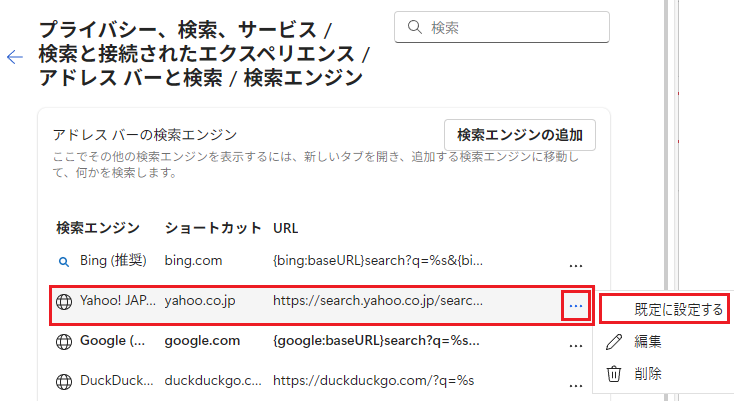Click the bing.com shortcut cell
The image size is (734, 401).
coord(193,260)
